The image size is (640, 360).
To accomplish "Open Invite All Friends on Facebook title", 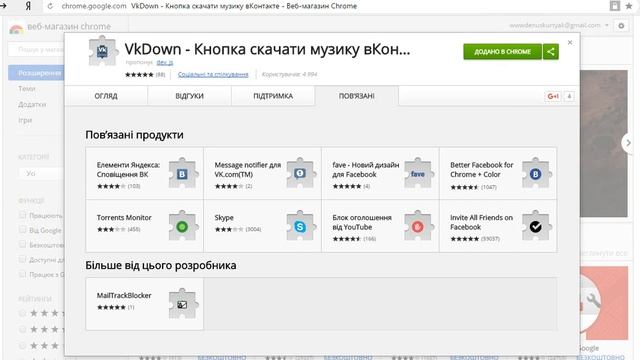I will coord(482,222).
